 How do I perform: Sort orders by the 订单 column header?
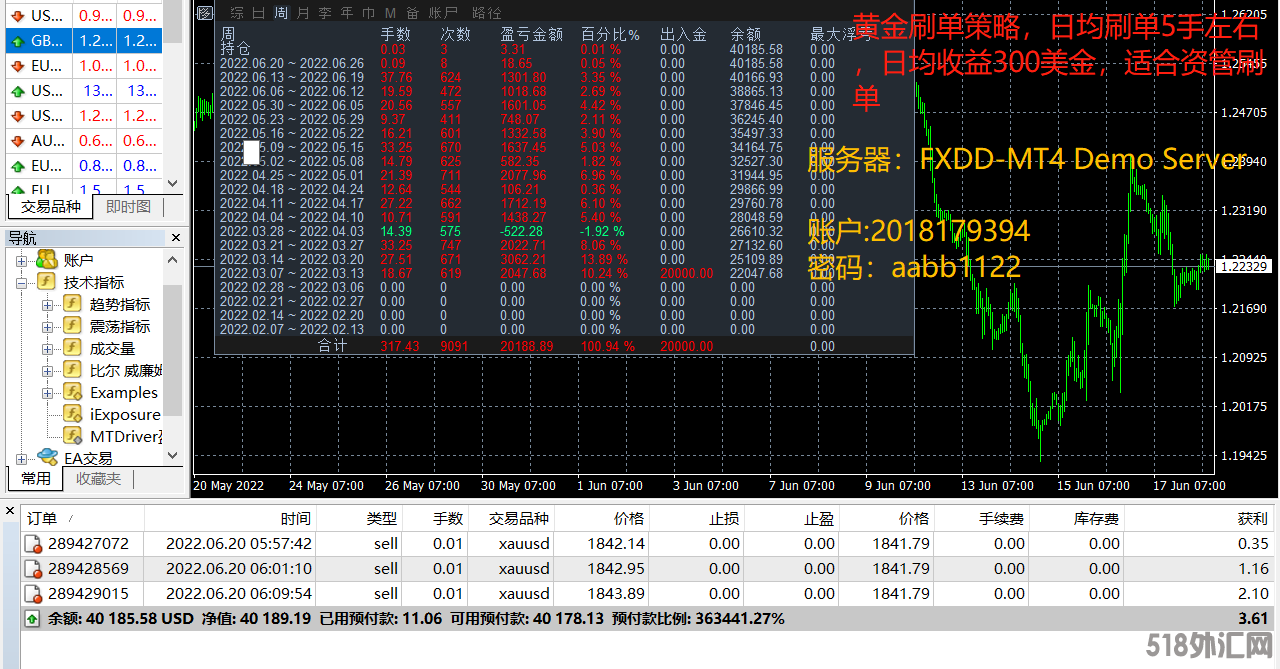click(x=84, y=519)
